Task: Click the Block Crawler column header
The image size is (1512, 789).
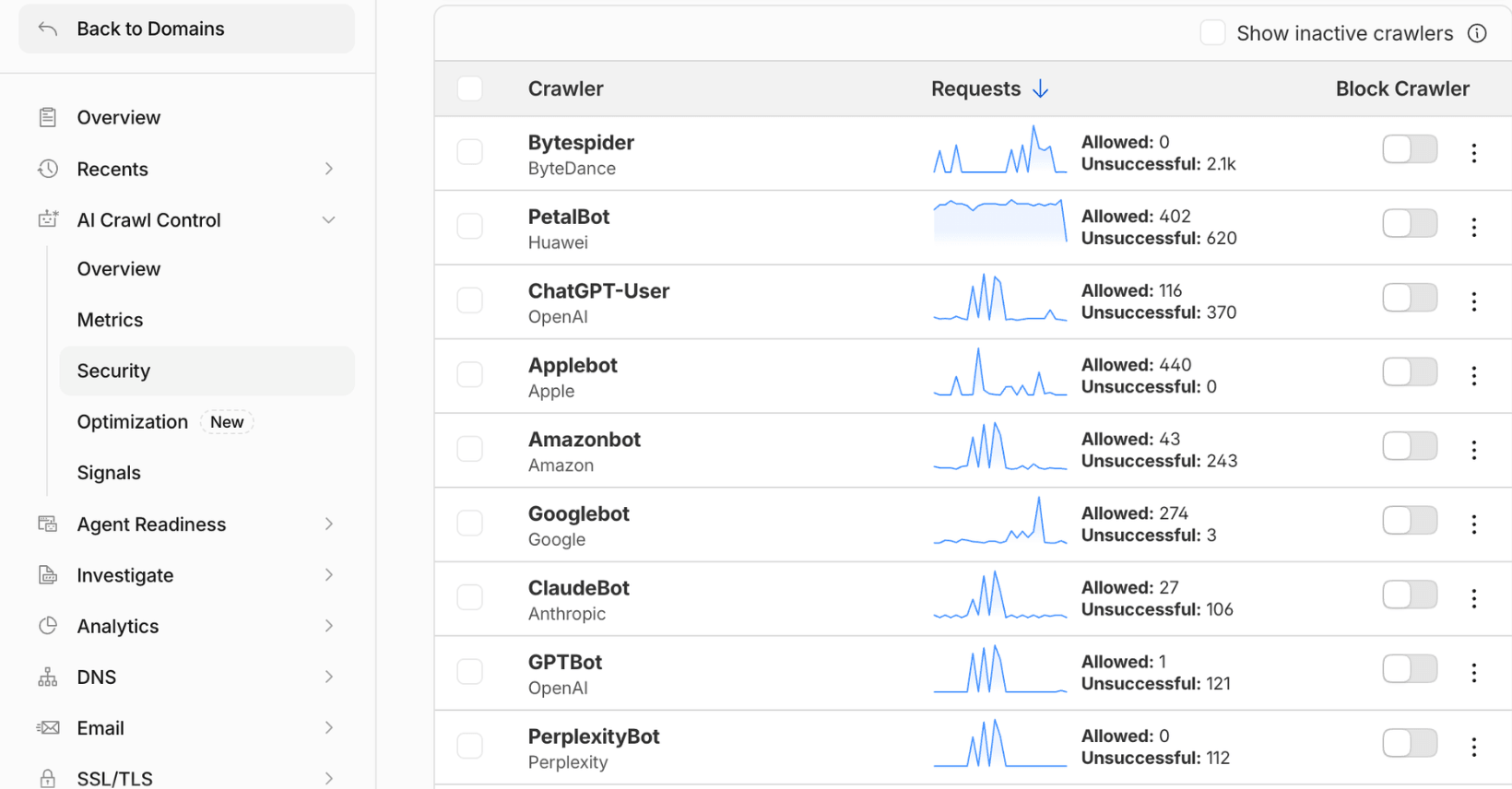Action: click(x=1402, y=88)
